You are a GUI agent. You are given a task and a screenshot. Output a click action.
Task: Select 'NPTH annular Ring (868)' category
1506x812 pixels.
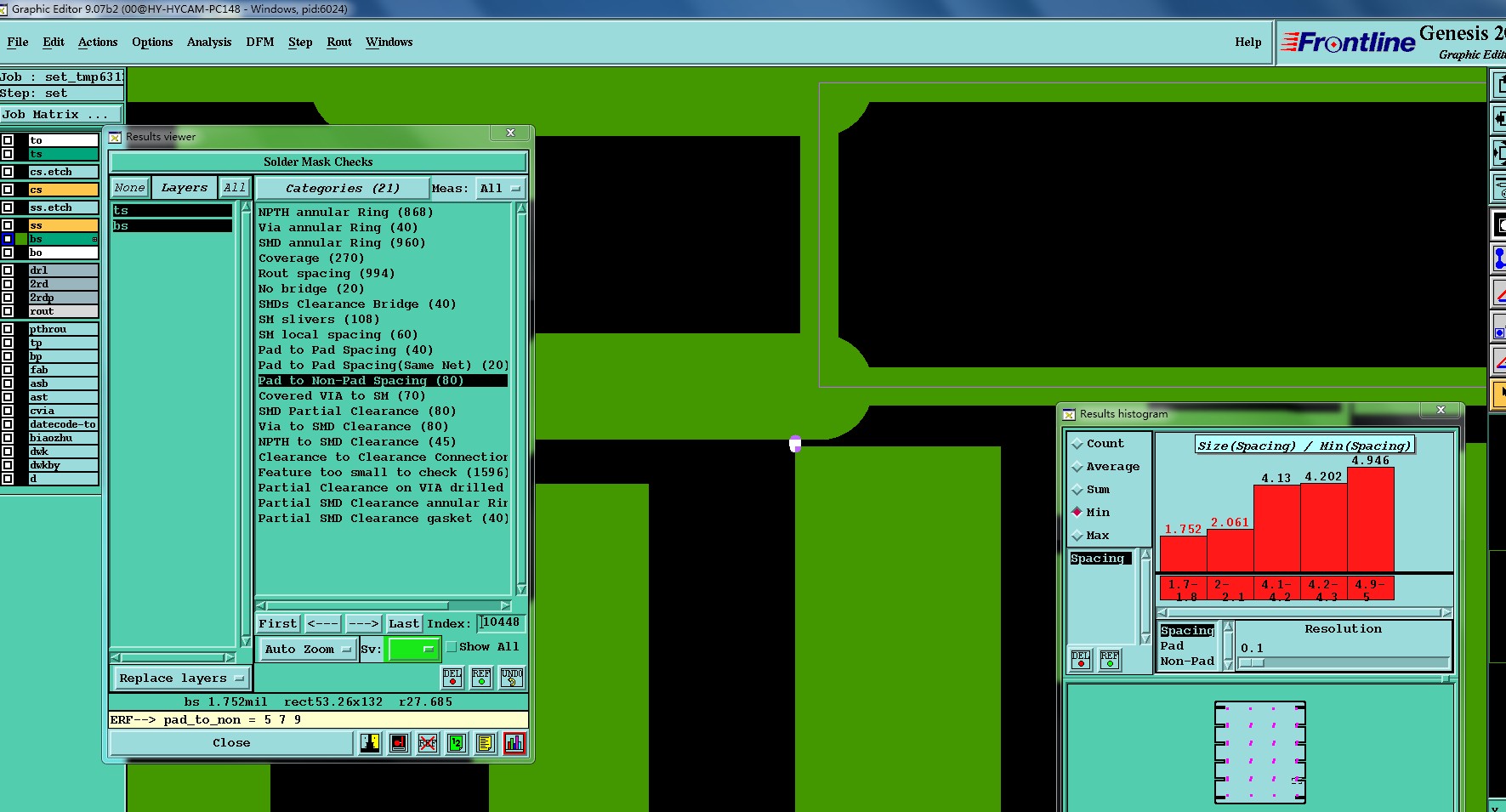346,213
